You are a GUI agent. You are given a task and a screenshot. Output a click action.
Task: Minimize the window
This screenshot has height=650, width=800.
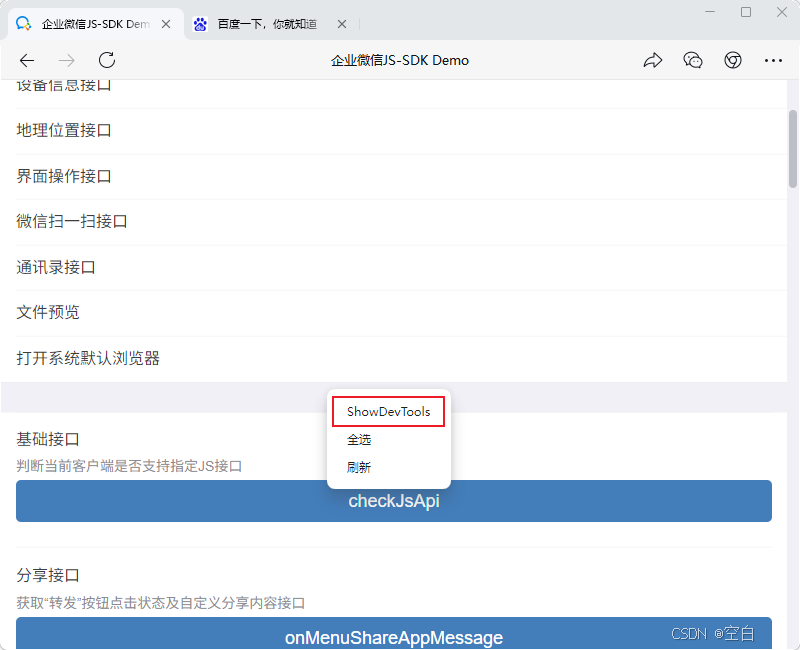pos(710,11)
